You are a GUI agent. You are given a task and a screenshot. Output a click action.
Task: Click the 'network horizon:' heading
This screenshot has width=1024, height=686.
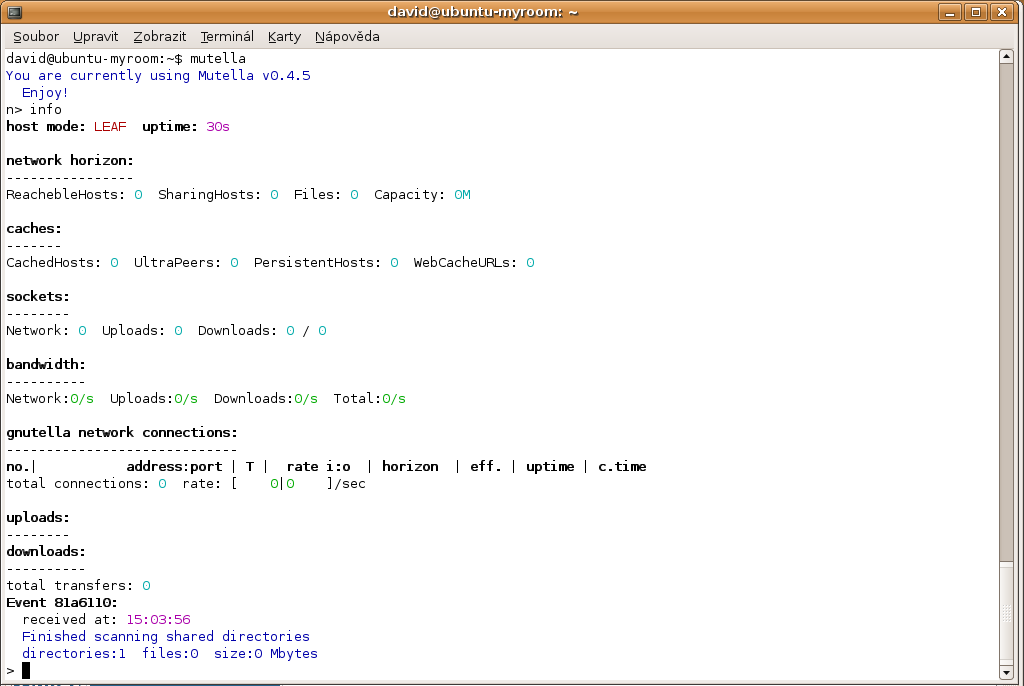(x=70, y=161)
